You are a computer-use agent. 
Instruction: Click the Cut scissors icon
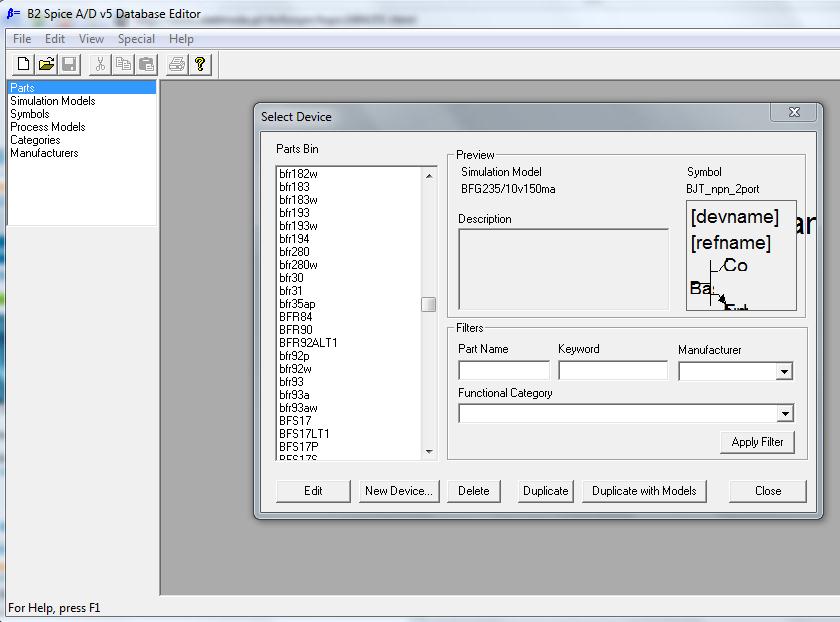tap(100, 64)
